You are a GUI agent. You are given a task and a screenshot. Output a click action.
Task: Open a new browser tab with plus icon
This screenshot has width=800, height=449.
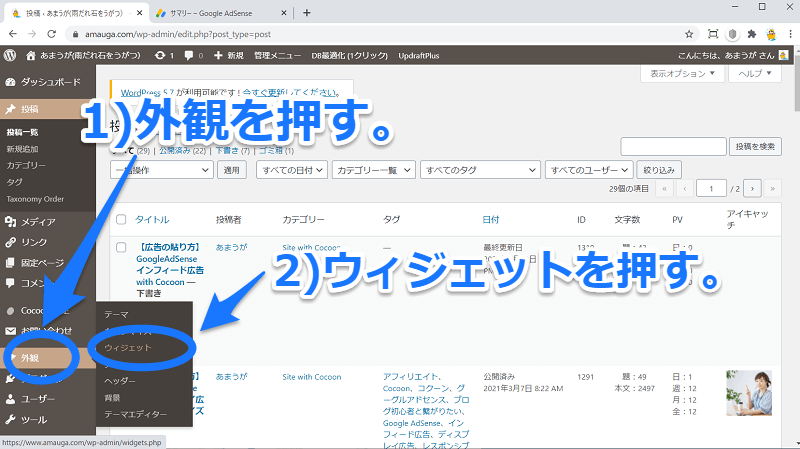306,12
